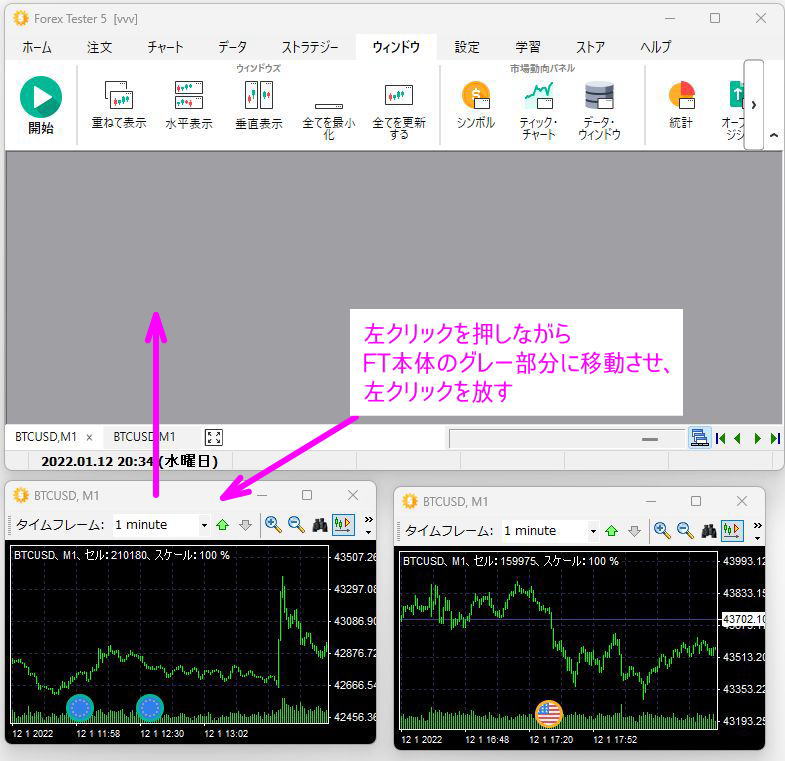Open the ホーム ribbon tab
The height and width of the screenshot is (761, 785).
[x=37, y=47]
